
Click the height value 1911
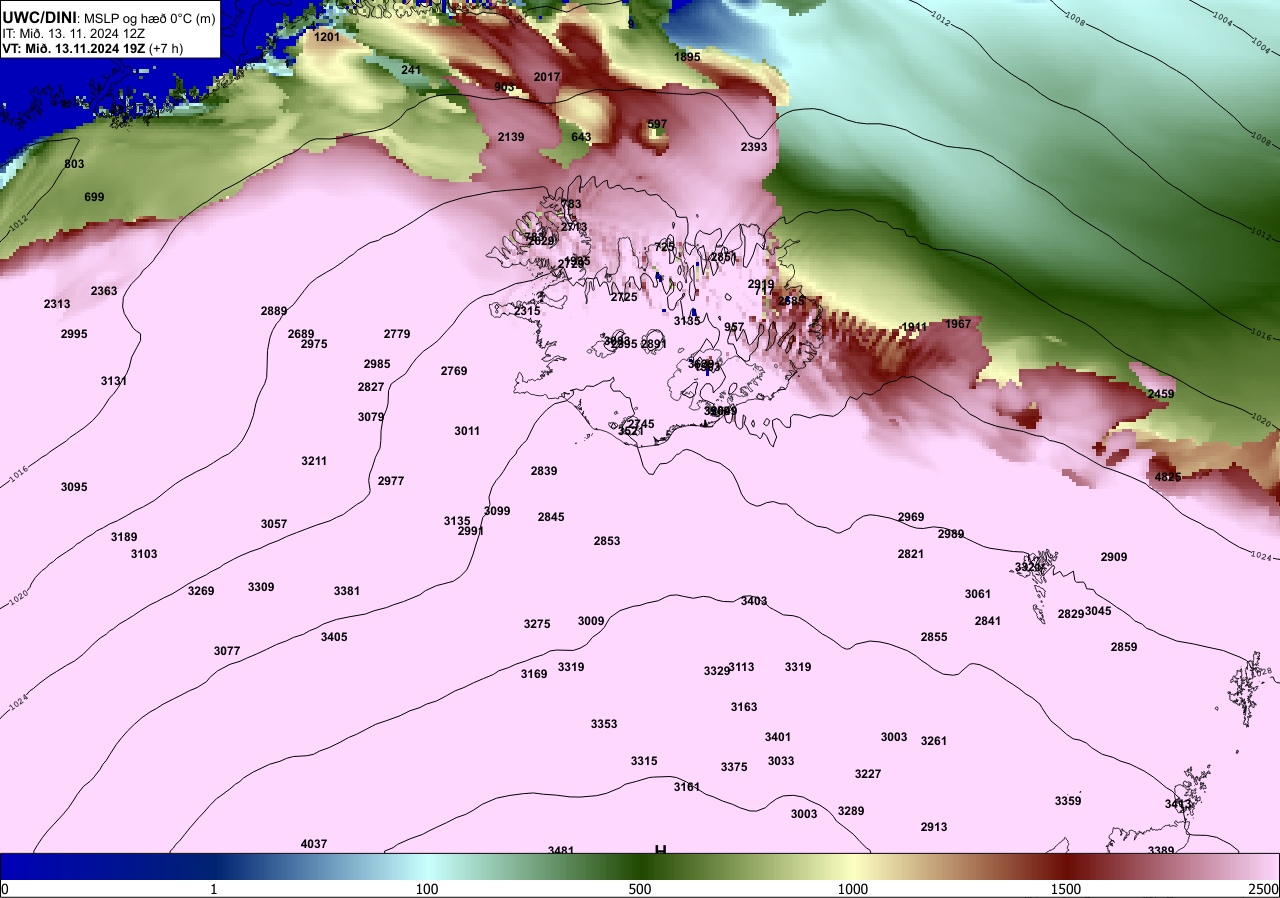914,327
